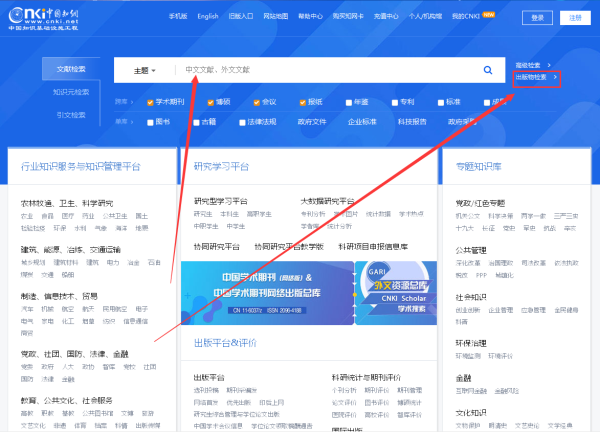Click the 电力 industry link
600x435 pixels.
tap(113, 262)
